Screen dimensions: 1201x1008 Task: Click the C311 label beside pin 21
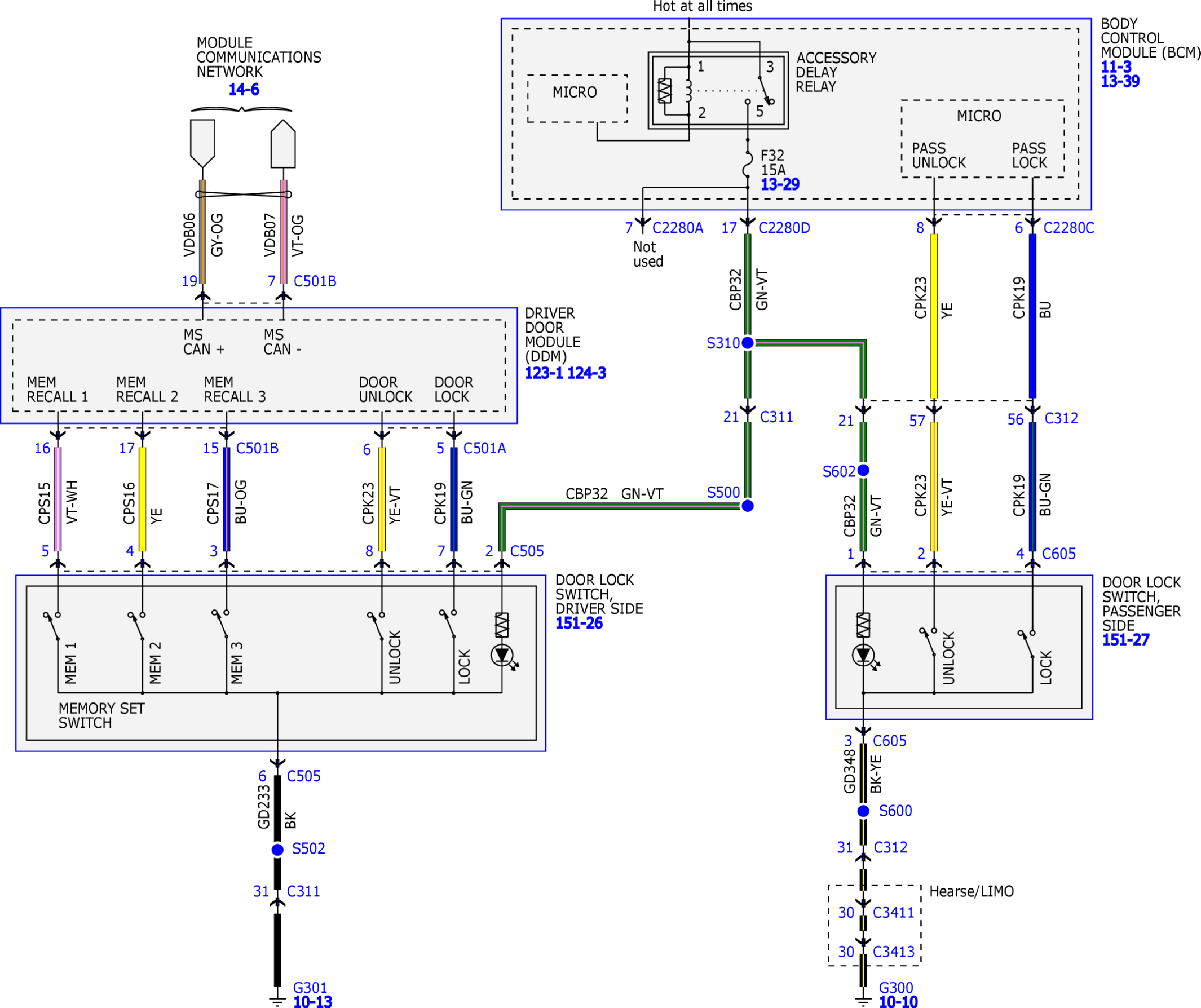[776, 417]
